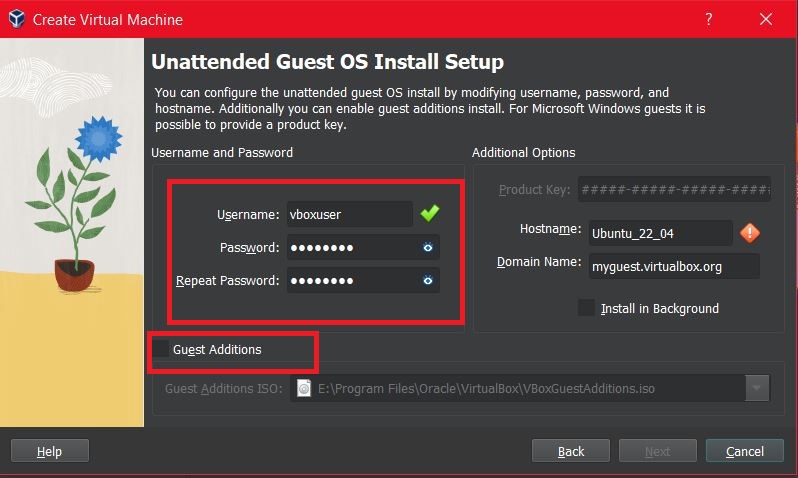Click into the Repeat Password field
Image resolution: width=798 pixels, height=478 pixels.
click(363, 280)
